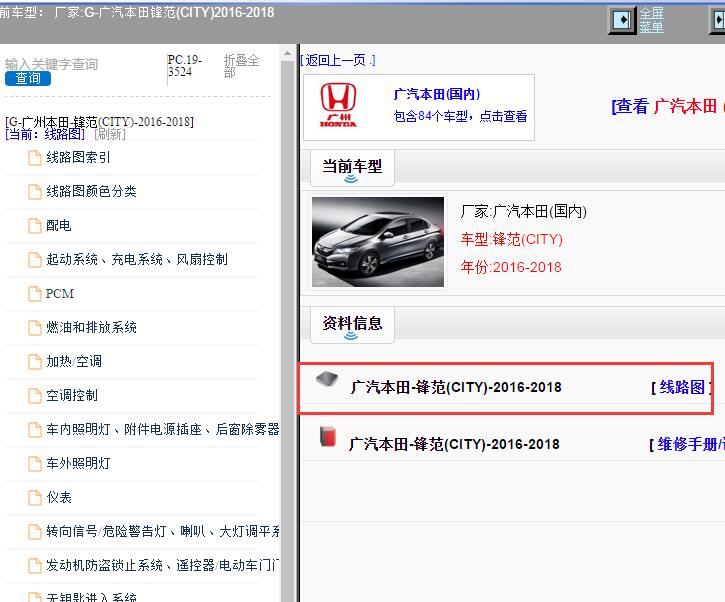Click page icon beside 发动机防盗锁止系统 entry
This screenshot has width=725, height=602.
[35, 565]
